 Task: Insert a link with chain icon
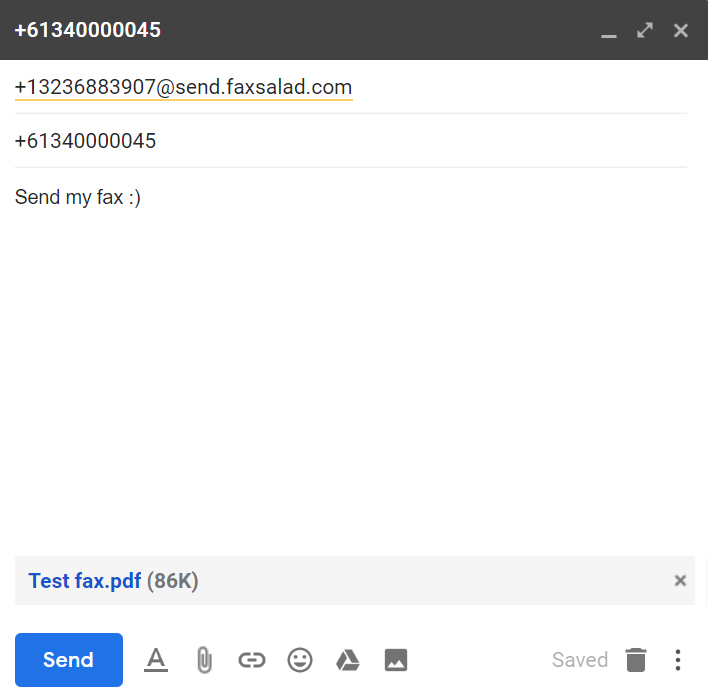tap(252, 660)
